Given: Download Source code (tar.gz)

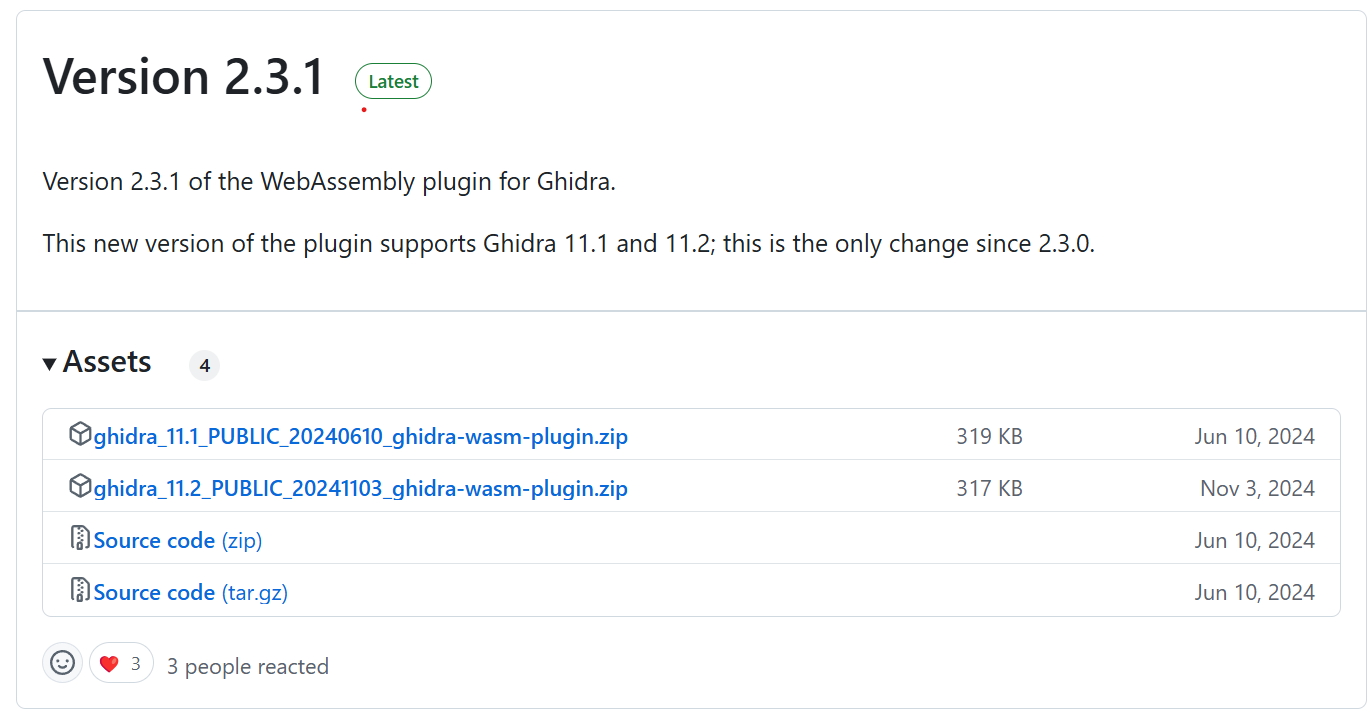Looking at the screenshot, I should click(191, 593).
